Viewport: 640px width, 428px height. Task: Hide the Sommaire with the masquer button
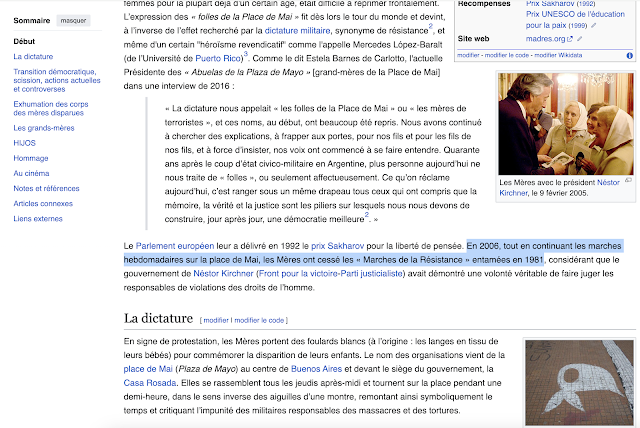click(x=73, y=20)
